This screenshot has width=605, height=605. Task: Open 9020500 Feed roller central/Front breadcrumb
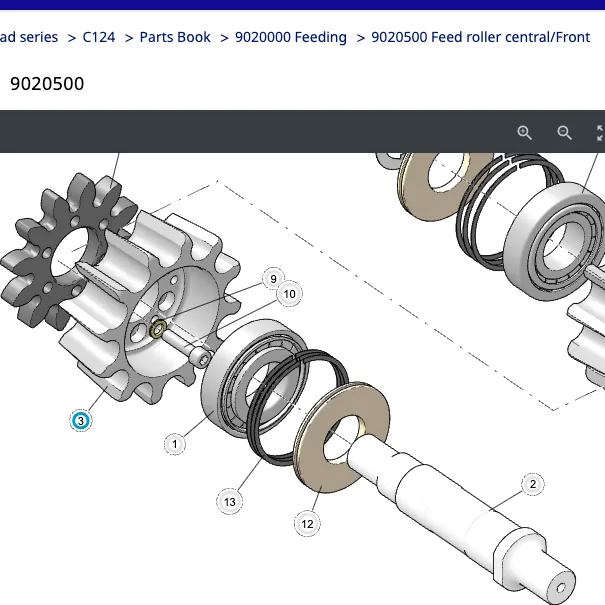point(480,37)
